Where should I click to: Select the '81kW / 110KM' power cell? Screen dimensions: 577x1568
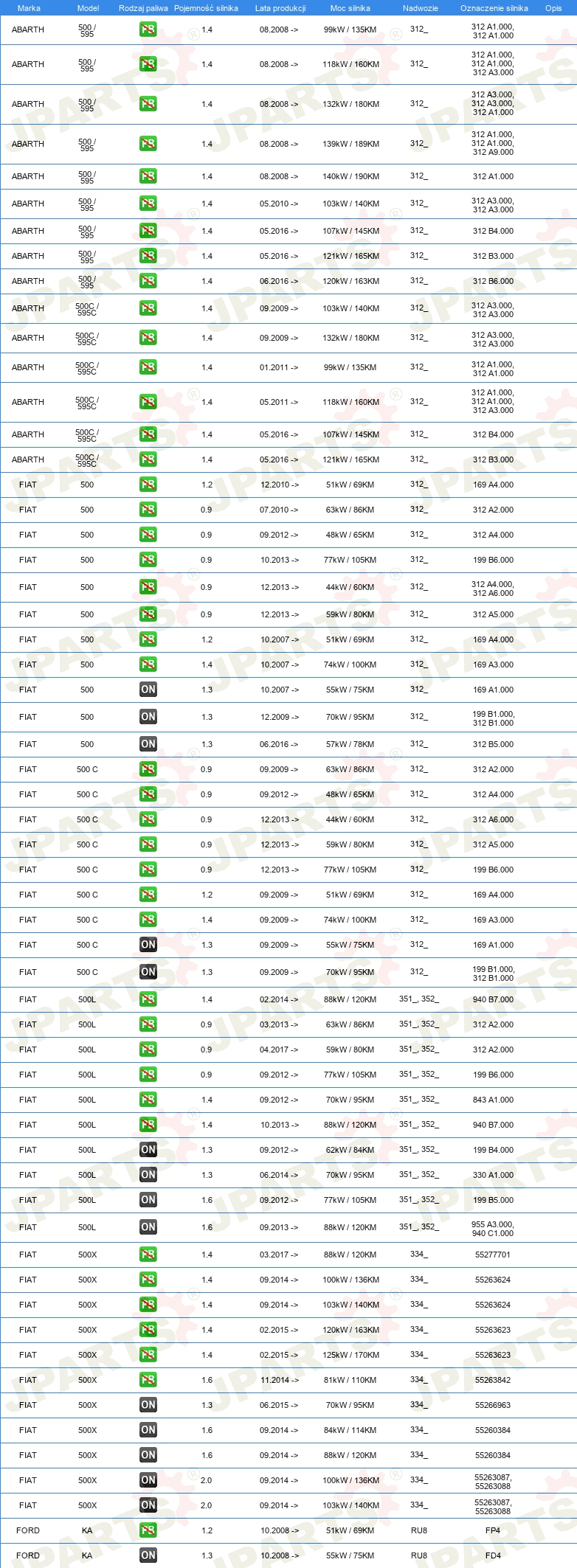point(350,1380)
